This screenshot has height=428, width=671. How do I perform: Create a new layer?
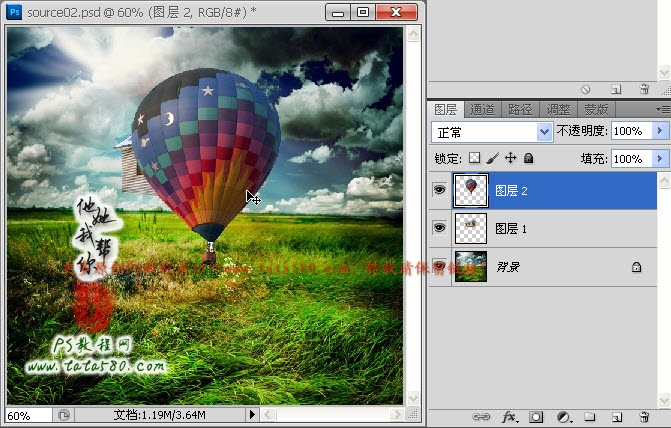[x=617, y=416]
